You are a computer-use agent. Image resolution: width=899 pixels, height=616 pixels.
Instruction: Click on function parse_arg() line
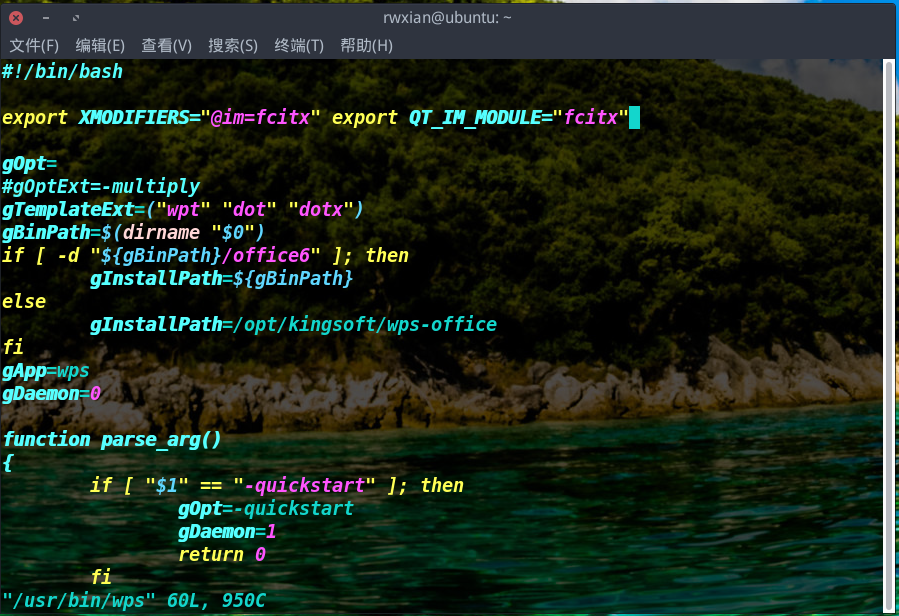[112, 440]
